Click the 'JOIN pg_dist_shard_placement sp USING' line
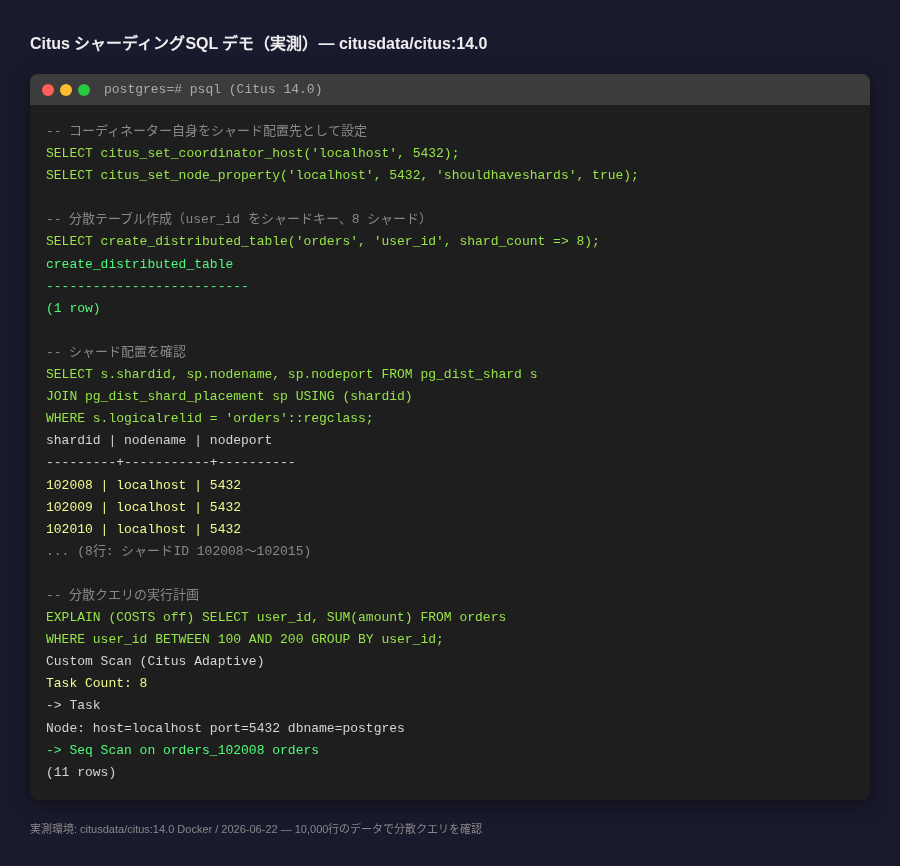Viewport: 900px width, 866px height. [229, 396]
